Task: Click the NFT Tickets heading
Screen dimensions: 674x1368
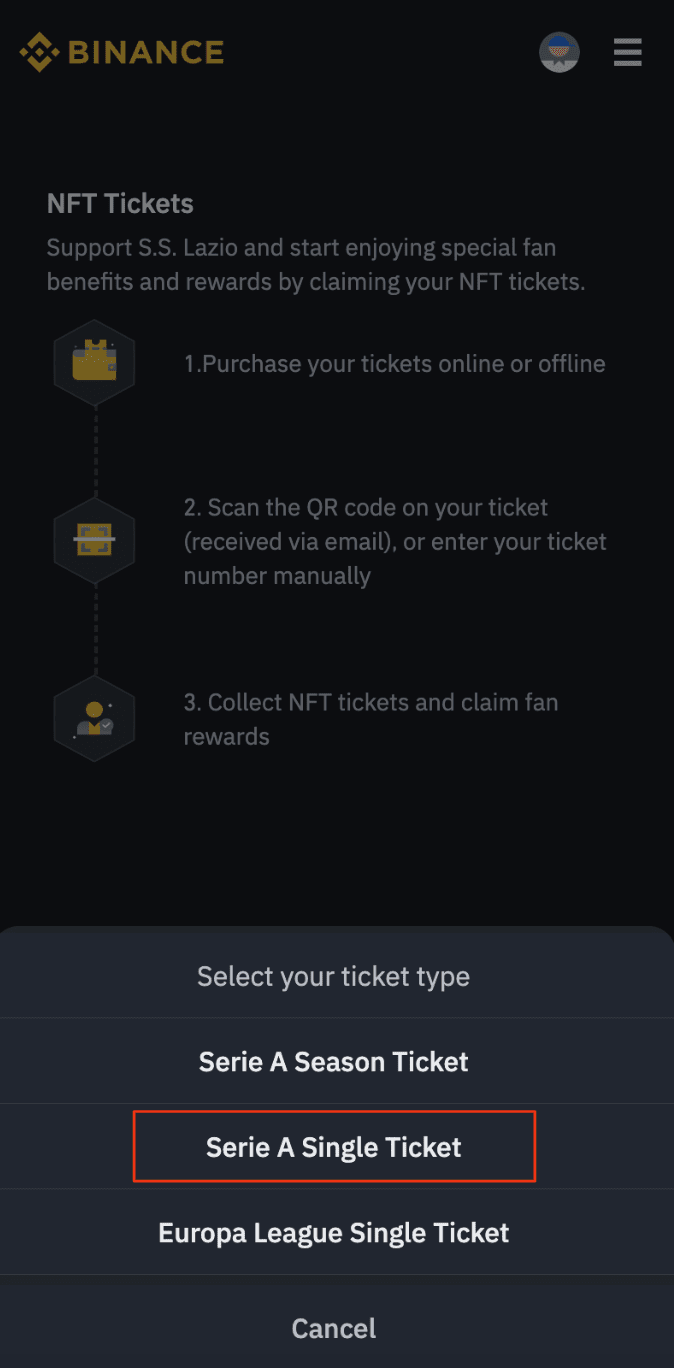Action: tap(120, 204)
